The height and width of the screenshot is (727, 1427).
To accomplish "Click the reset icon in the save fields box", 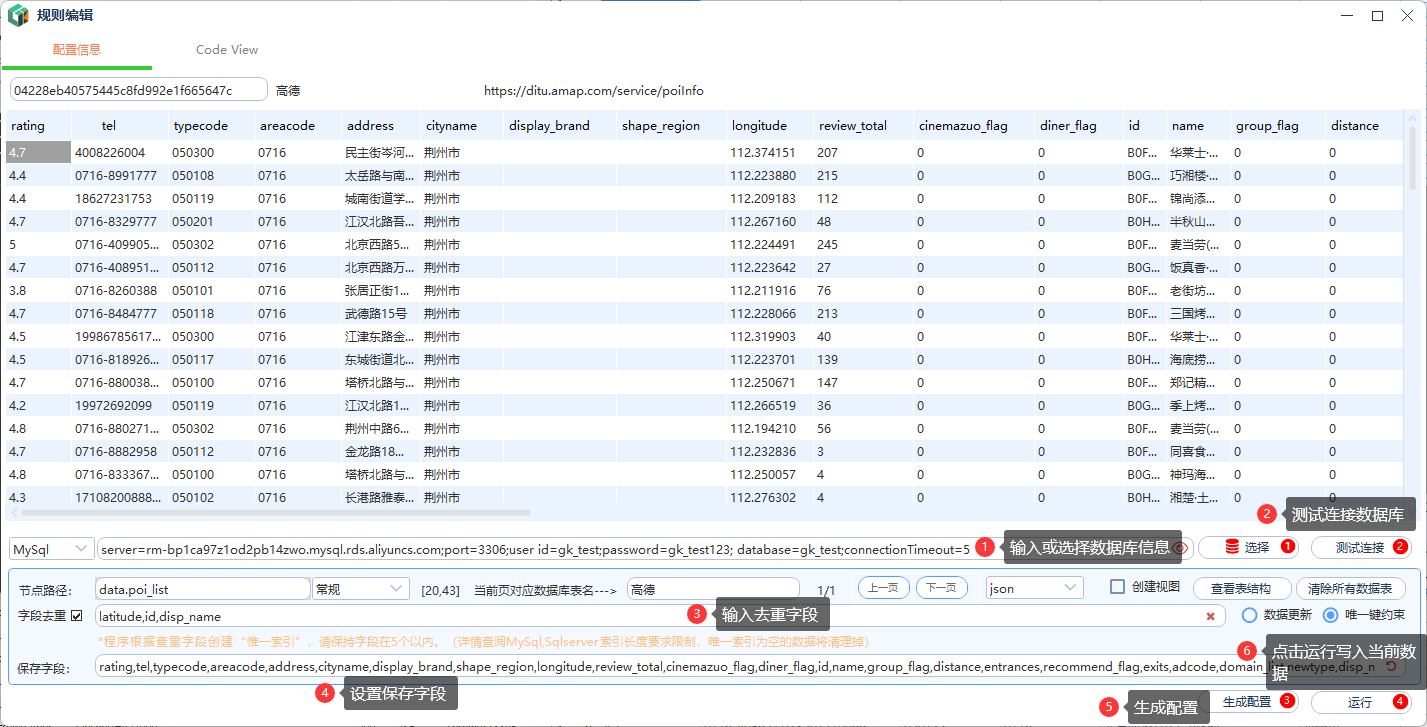I will 1391,667.
